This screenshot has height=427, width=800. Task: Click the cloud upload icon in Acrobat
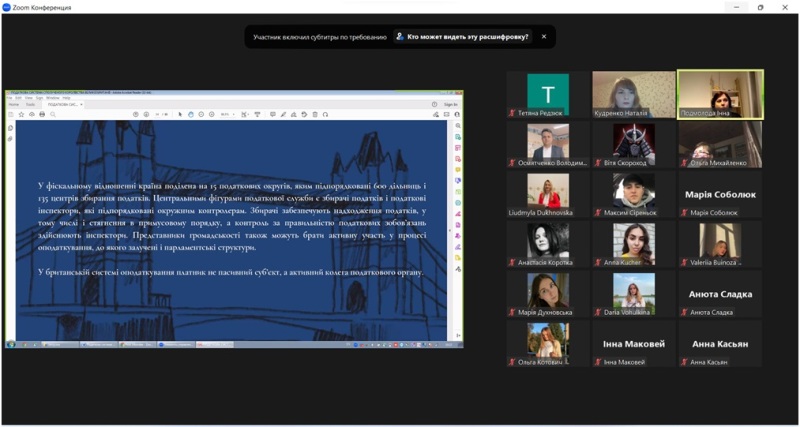[32, 114]
